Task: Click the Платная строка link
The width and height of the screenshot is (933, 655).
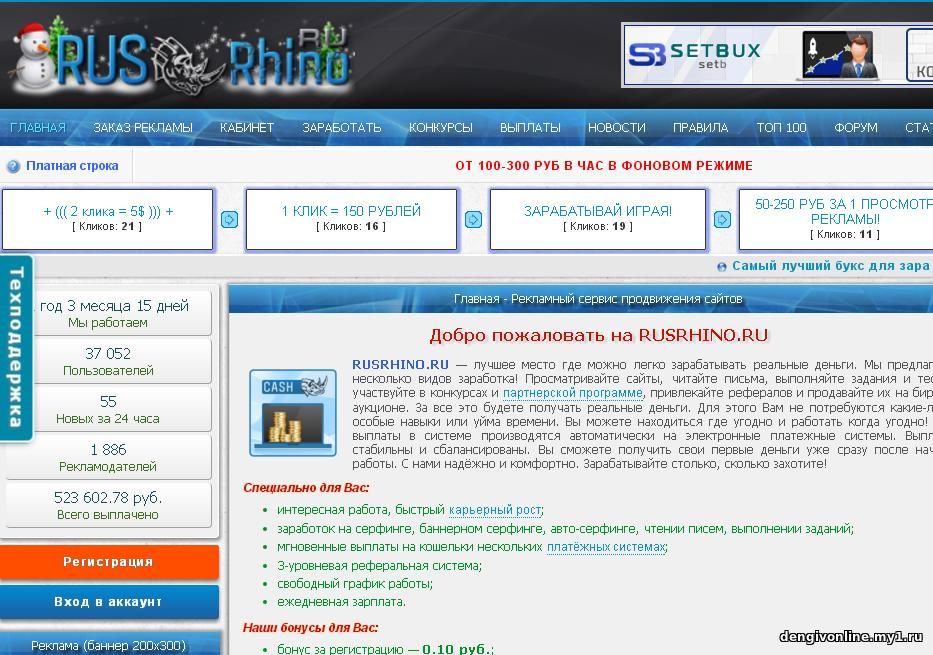Action: (72, 166)
